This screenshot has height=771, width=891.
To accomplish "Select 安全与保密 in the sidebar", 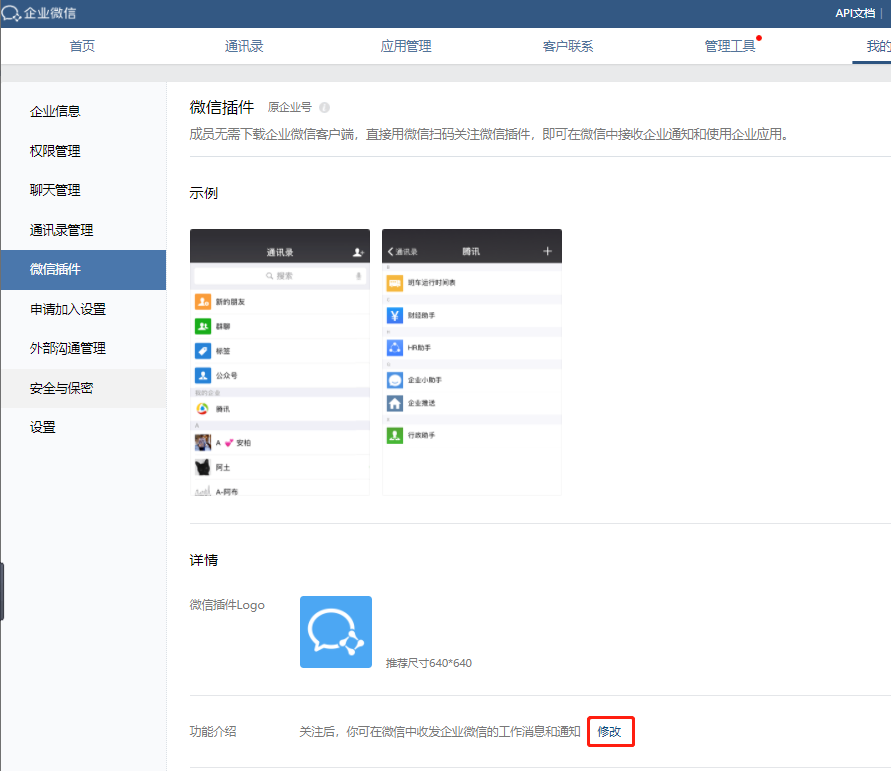I will pos(83,388).
